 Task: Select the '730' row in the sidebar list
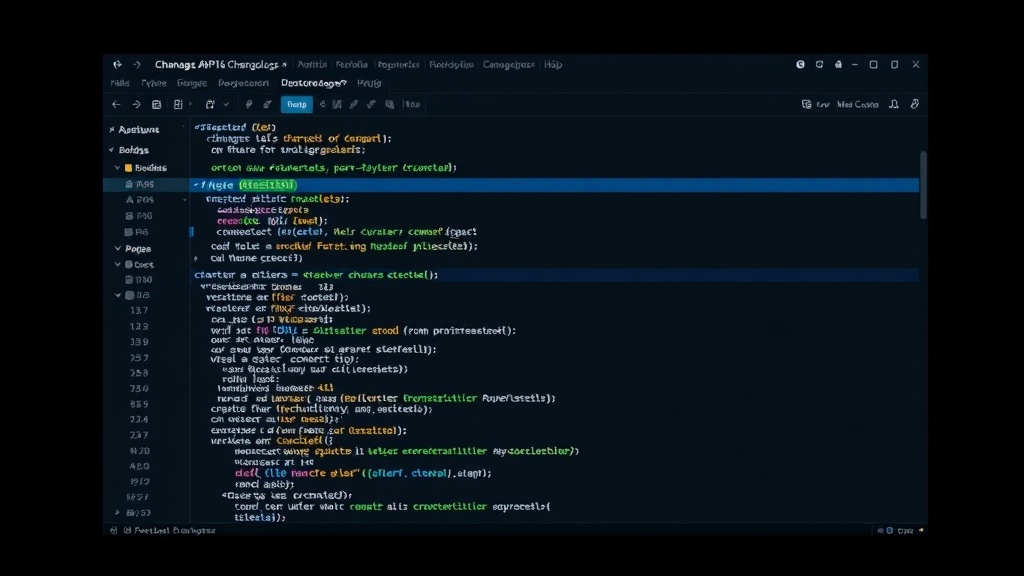(138, 389)
